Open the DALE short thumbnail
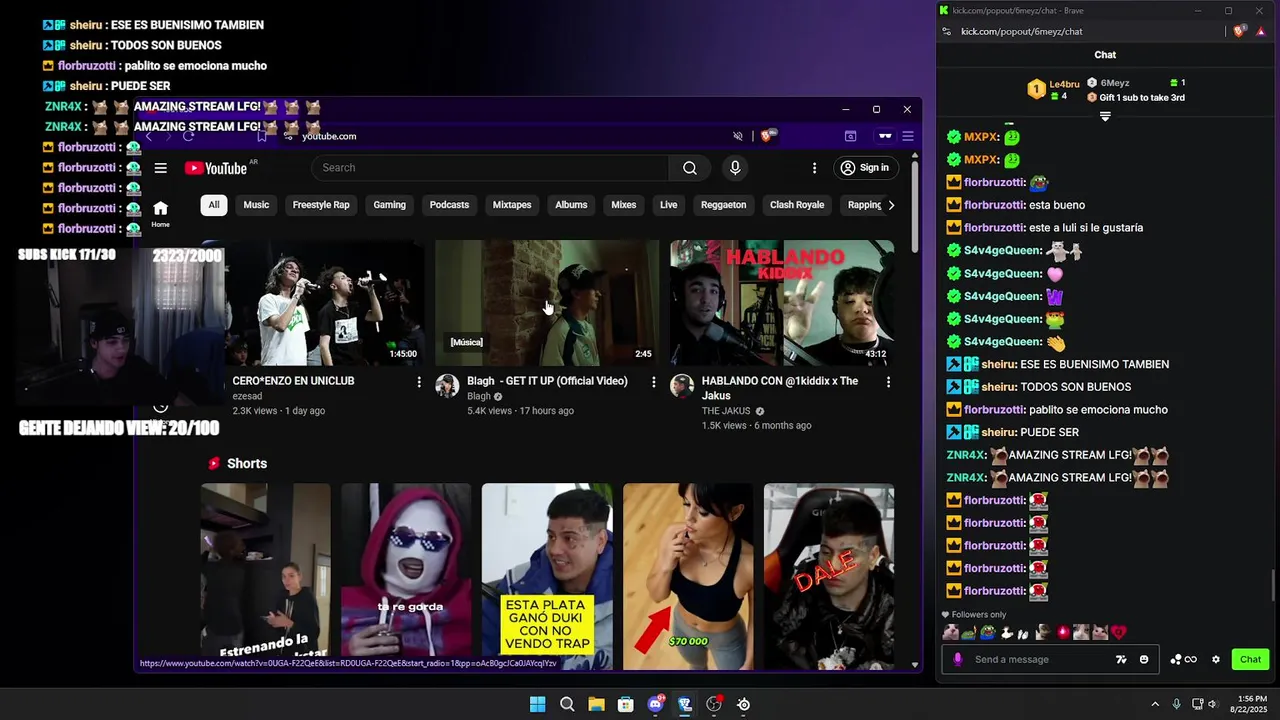 click(829, 576)
